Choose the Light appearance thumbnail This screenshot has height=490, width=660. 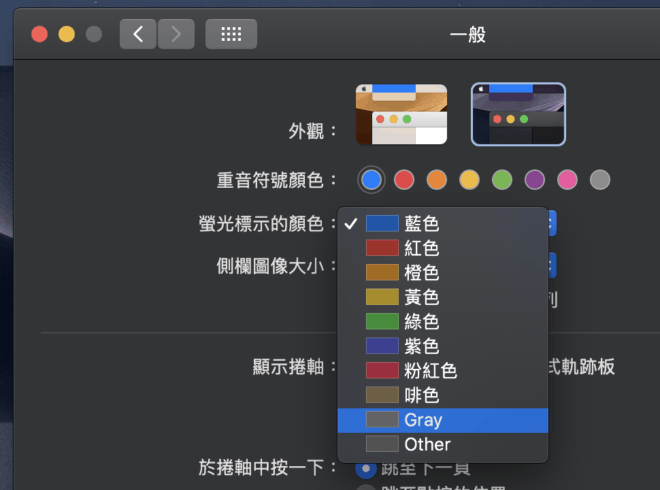tap(401, 114)
